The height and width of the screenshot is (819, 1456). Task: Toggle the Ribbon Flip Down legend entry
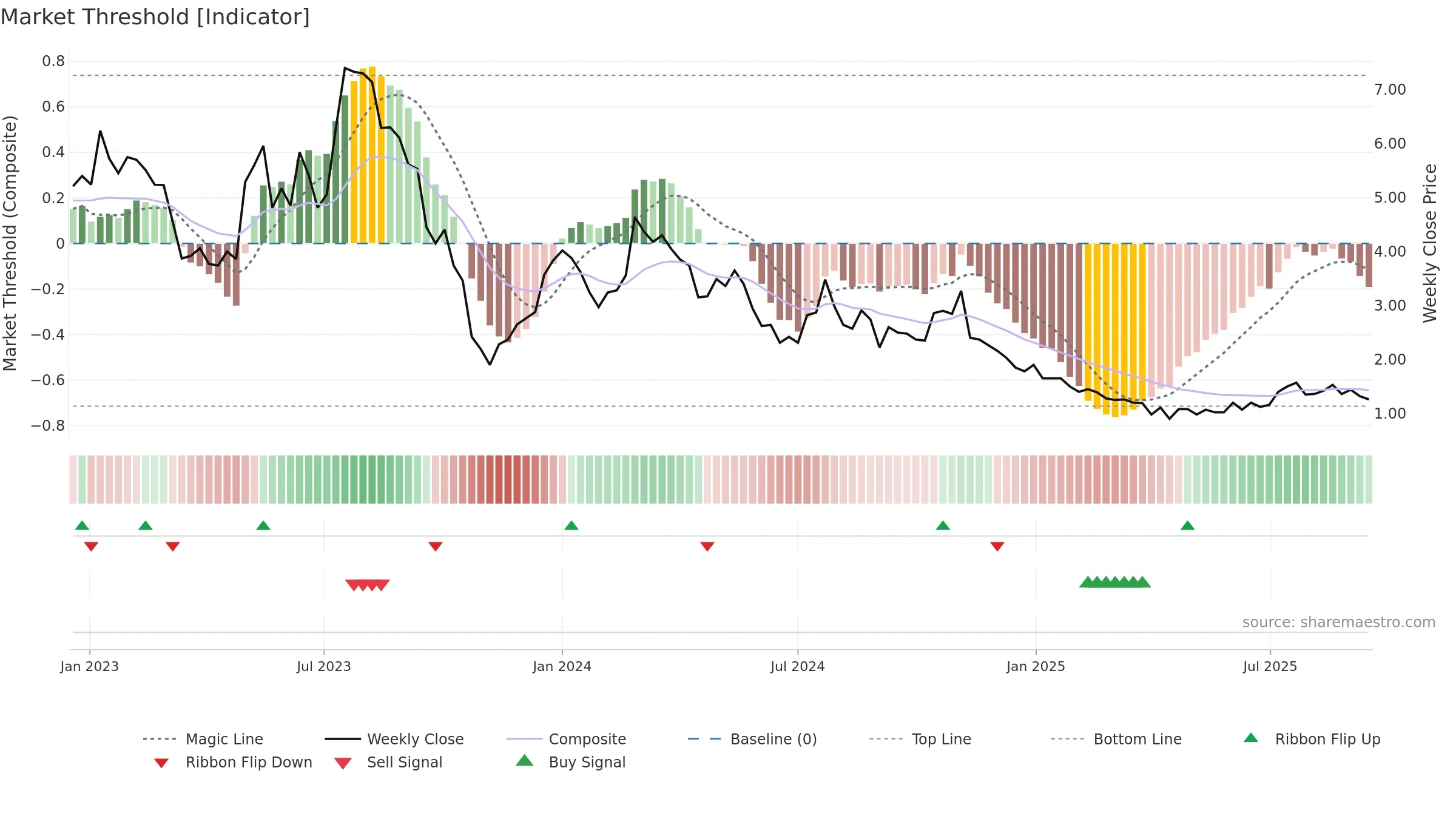pos(232,762)
